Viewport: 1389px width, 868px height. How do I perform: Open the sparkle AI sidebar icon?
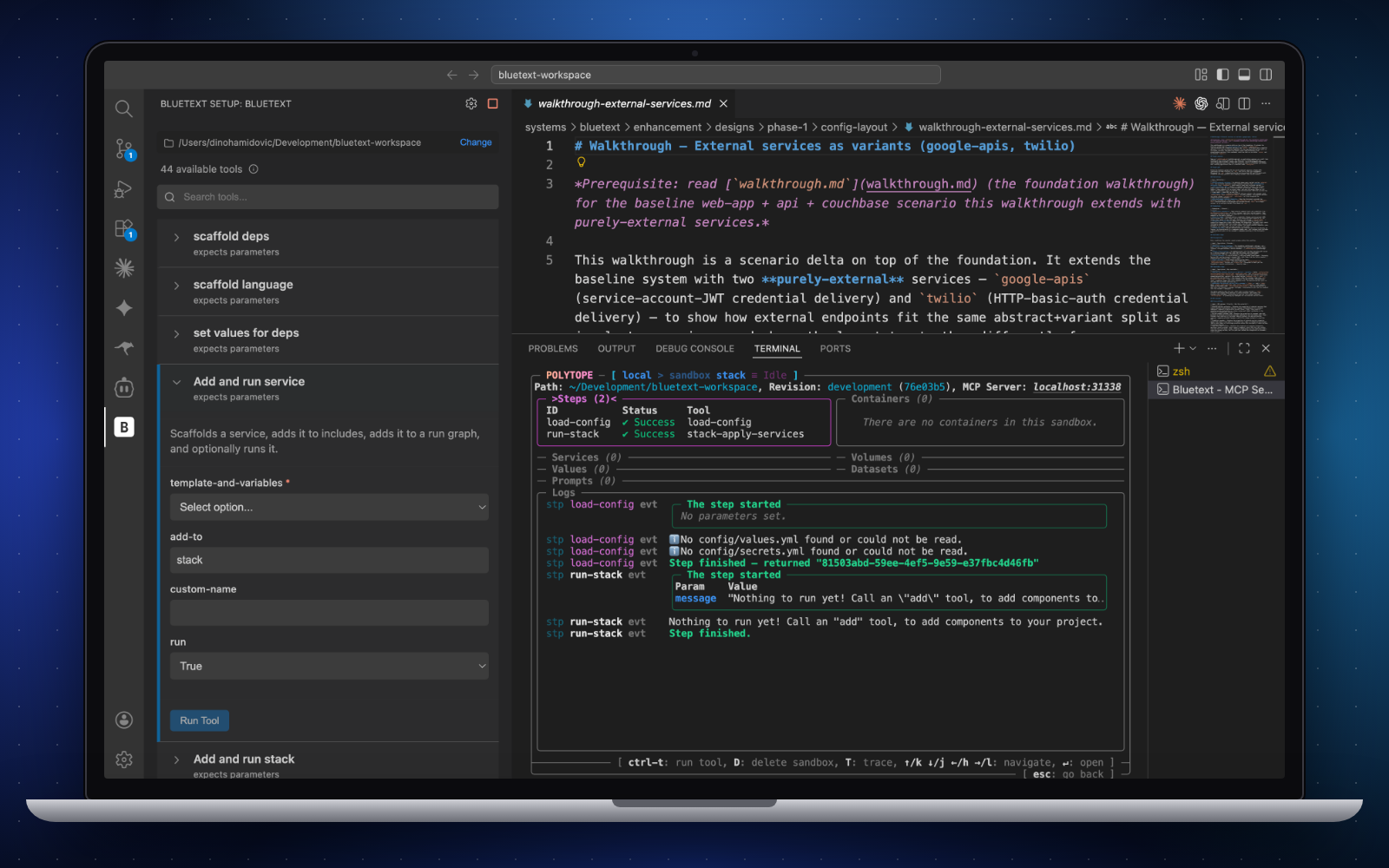(x=124, y=308)
